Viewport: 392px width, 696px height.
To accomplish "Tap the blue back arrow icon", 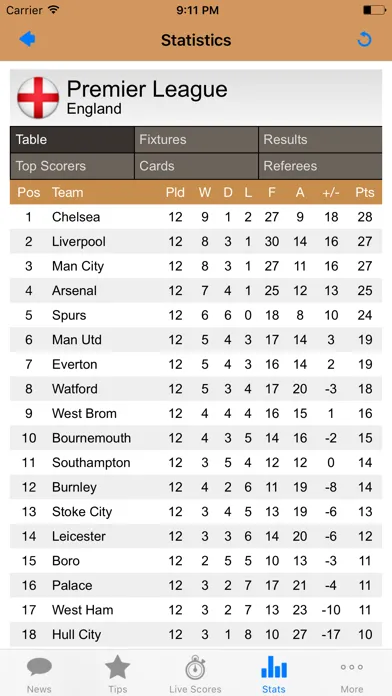I will [x=27, y=40].
